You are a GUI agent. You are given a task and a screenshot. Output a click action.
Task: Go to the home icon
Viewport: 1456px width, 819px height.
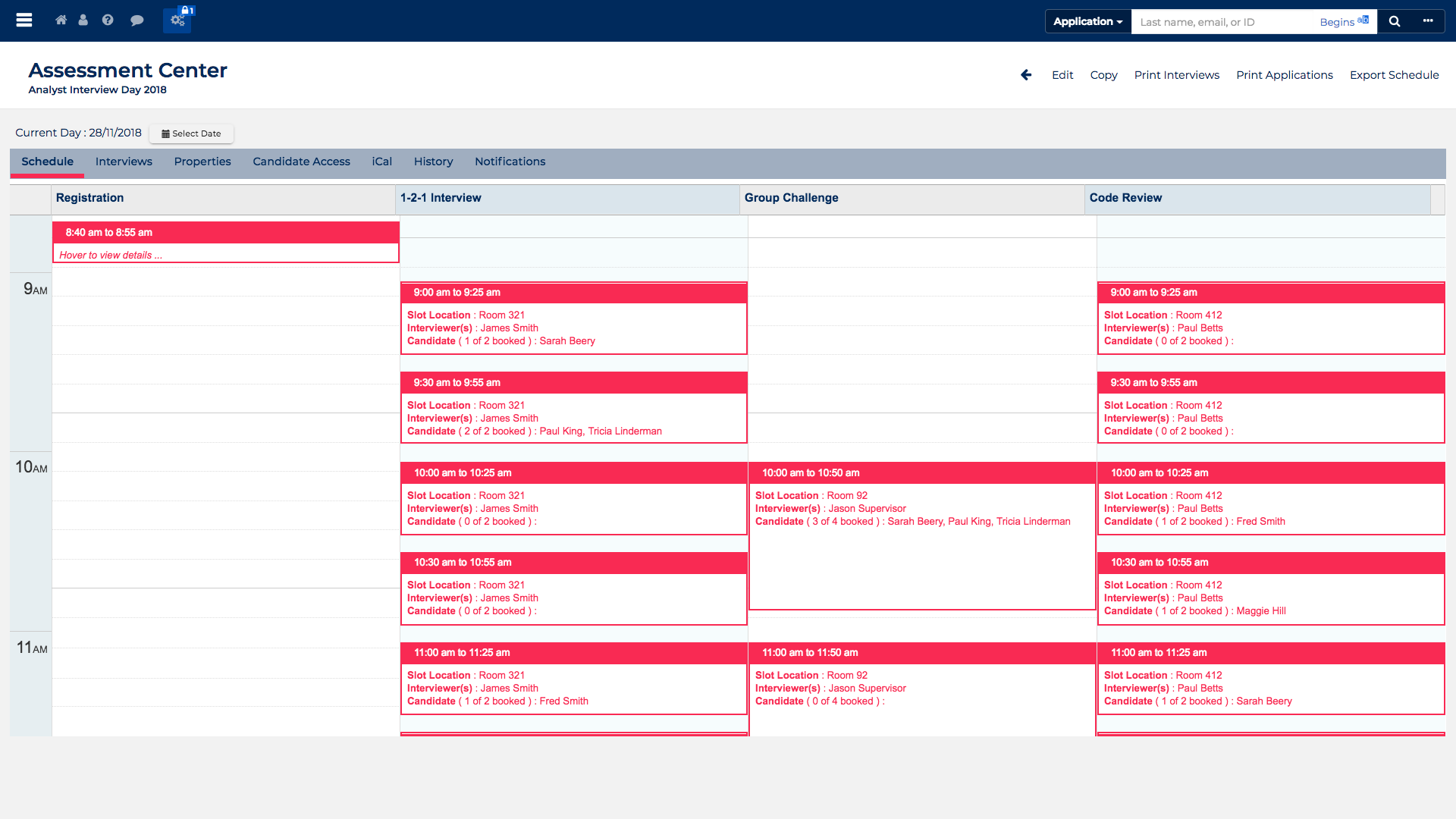61,20
